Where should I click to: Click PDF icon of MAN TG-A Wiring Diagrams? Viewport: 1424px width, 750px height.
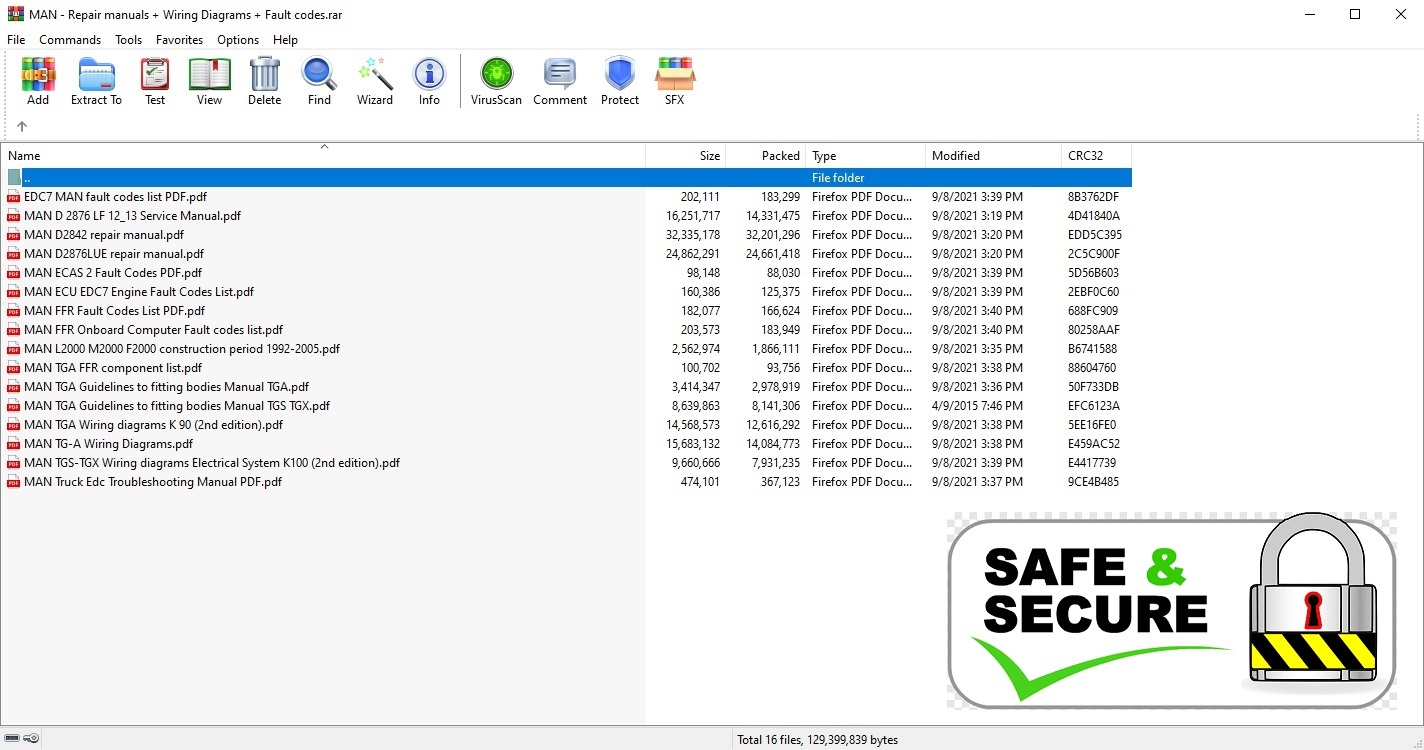14,444
